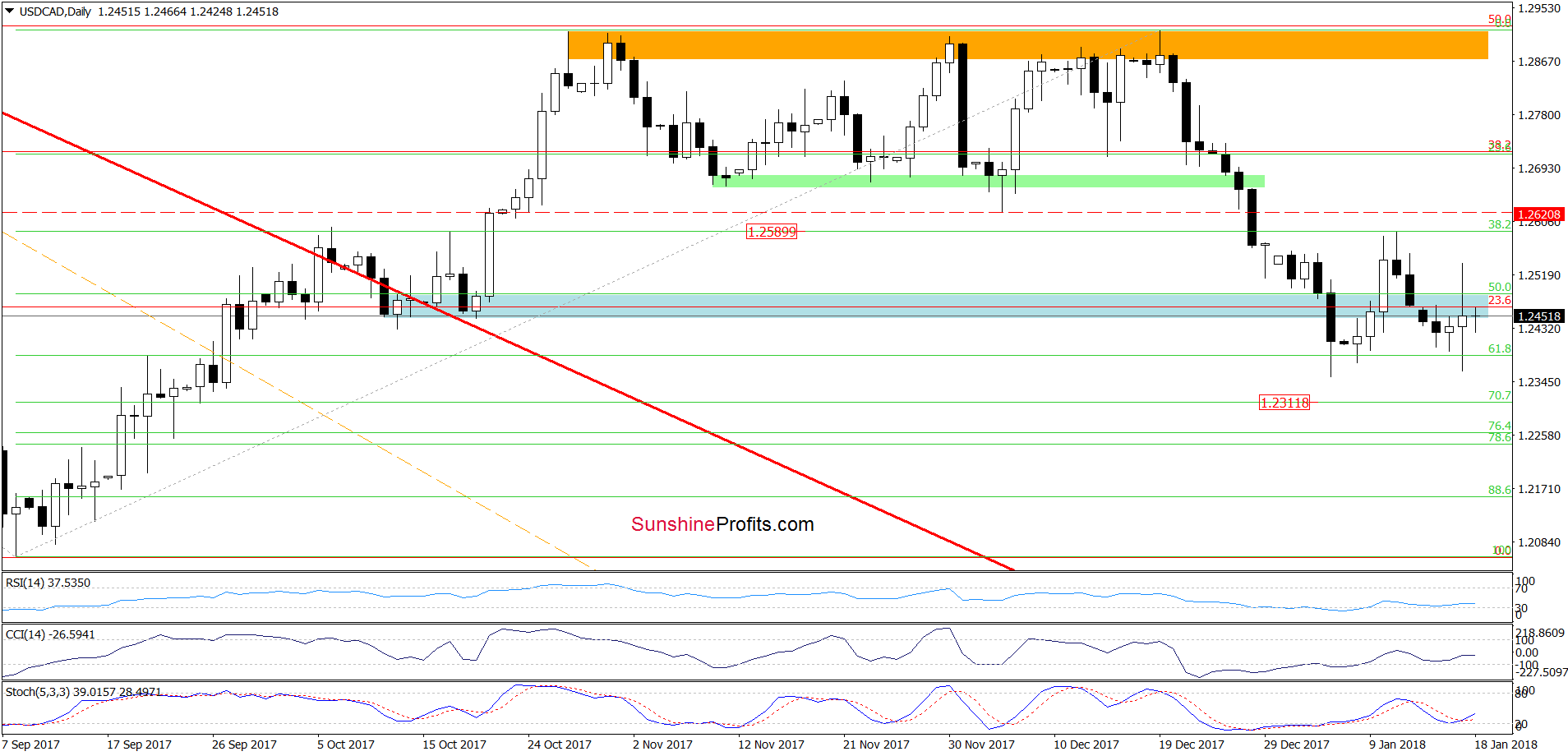This screenshot has height=756, width=1568.
Task: Click the 21 Nov 2017 date label
Action: (x=876, y=744)
